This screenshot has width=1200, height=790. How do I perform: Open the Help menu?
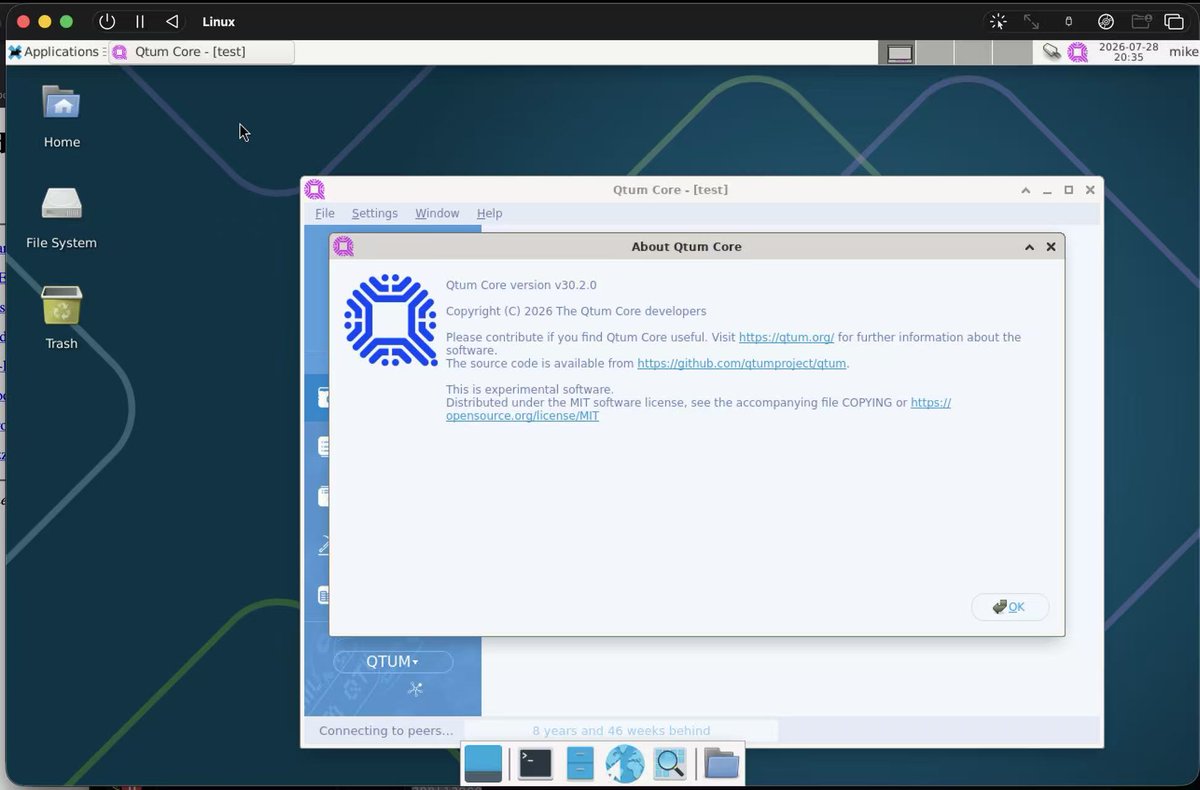(489, 214)
